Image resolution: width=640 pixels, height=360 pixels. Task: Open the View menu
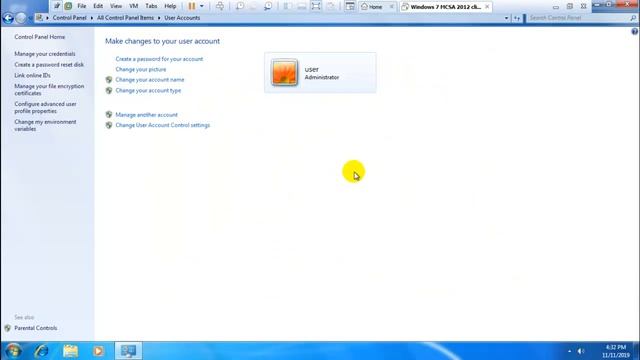[x=116, y=6]
